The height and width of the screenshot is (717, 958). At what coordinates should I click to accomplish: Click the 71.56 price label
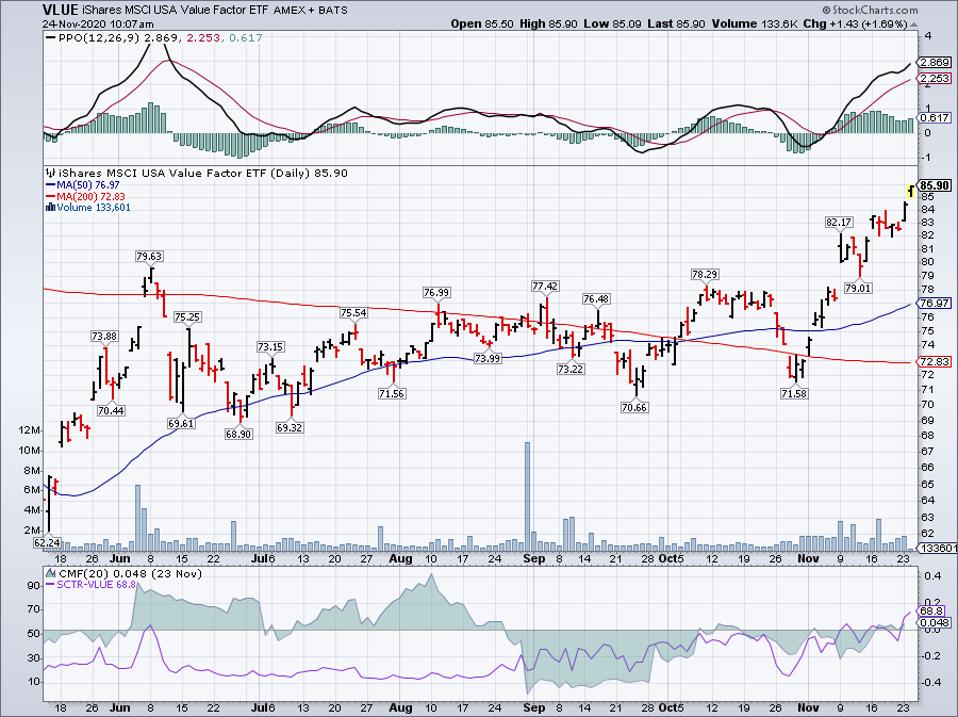coord(392,393)
